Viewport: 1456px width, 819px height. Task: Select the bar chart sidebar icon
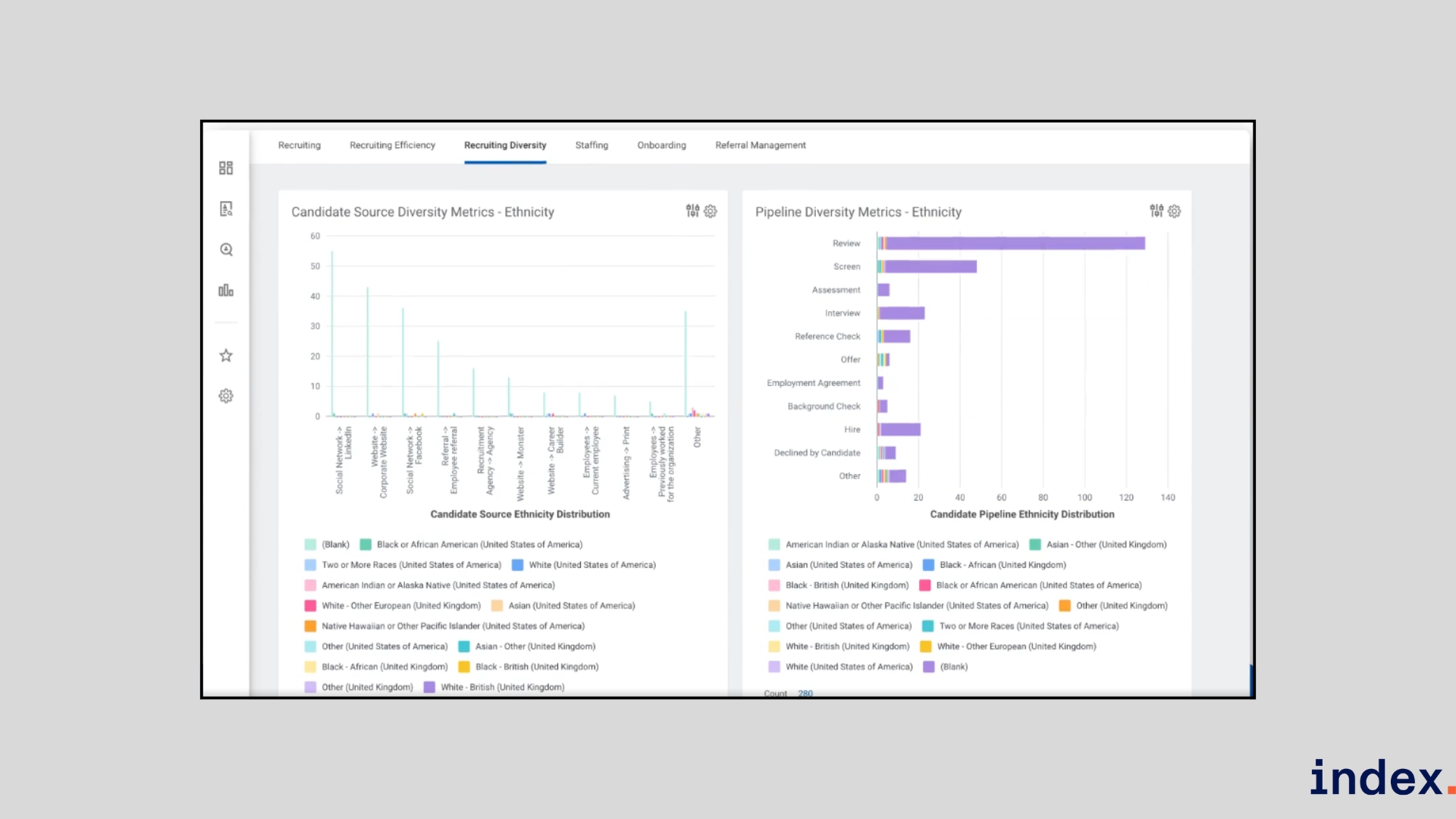(226, 290)
